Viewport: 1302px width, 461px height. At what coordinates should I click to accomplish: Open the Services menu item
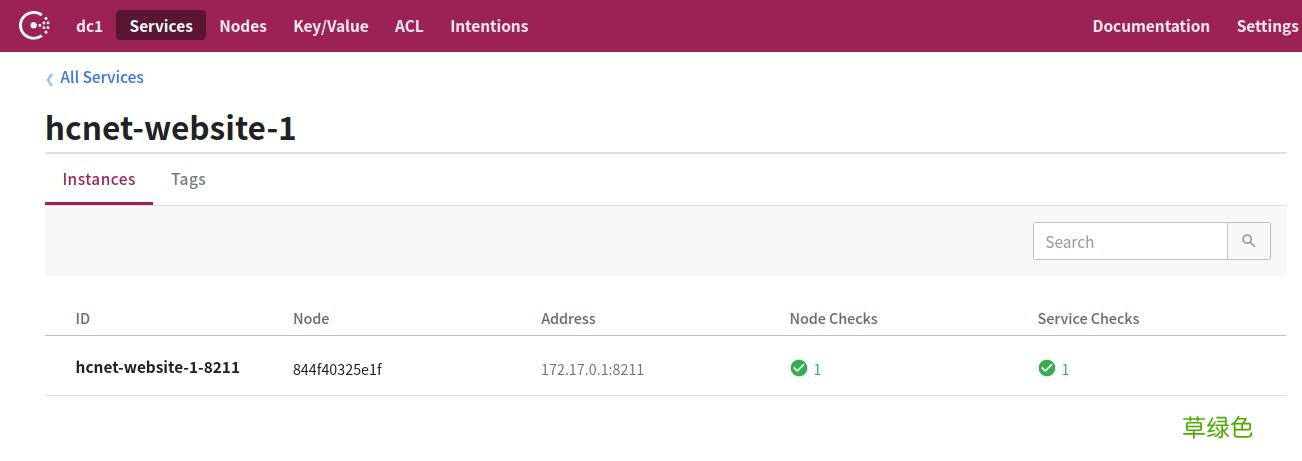pyautogui.click(x=161, y=26)
